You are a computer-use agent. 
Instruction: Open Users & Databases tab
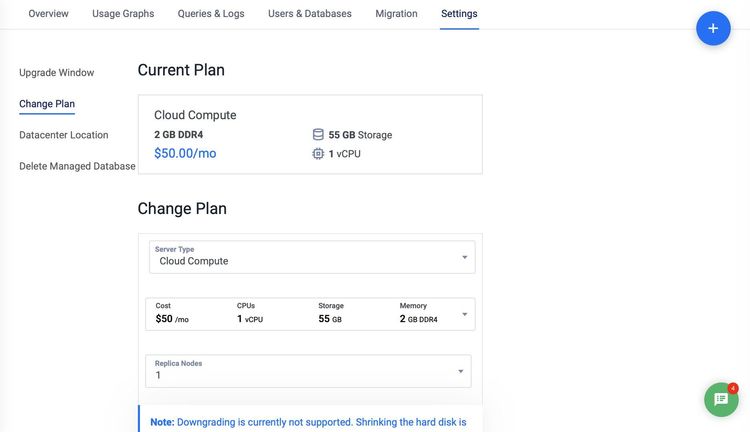point(309,13)
